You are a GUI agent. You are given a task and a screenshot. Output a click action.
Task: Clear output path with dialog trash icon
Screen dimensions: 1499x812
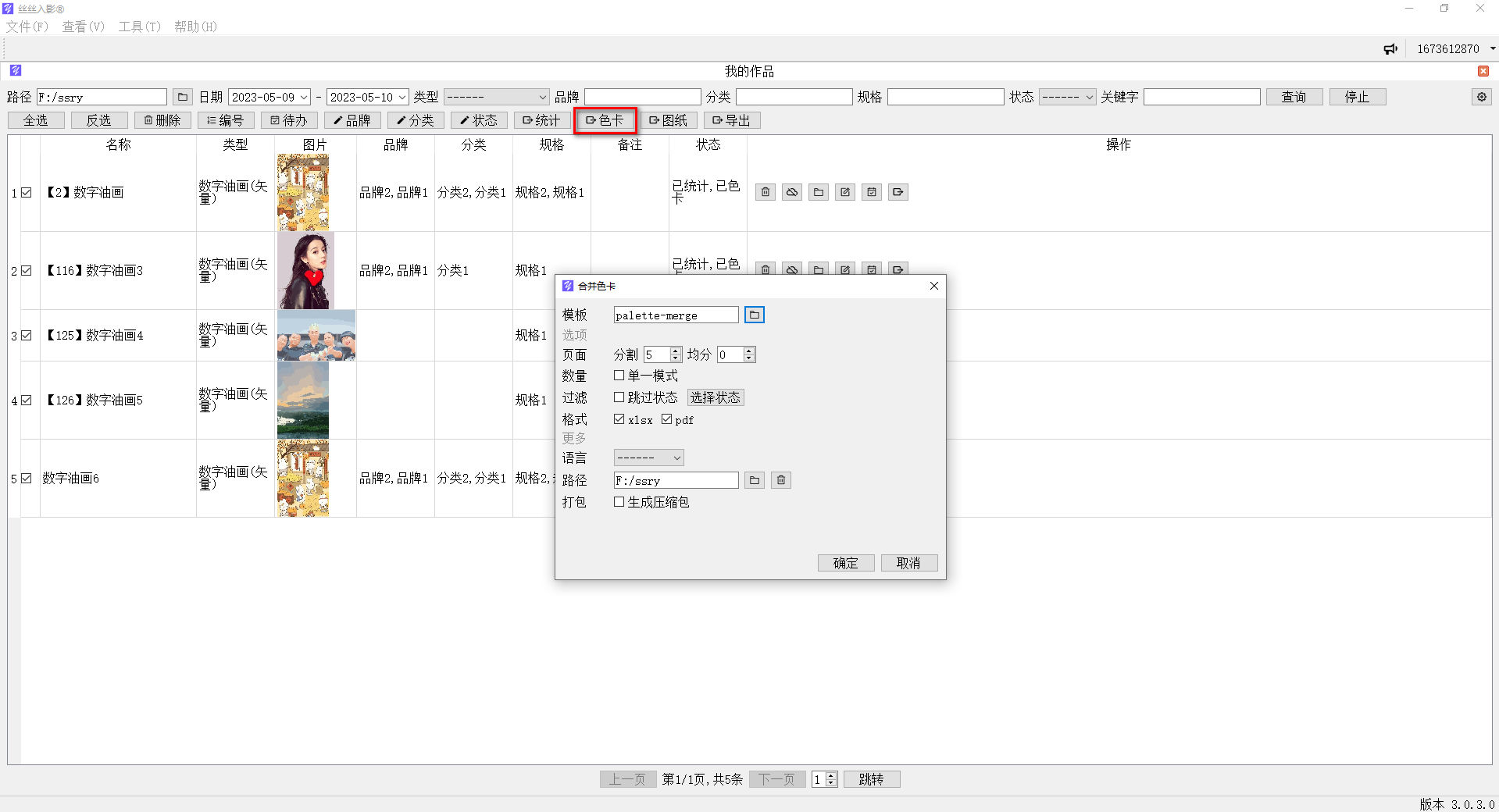781,480
